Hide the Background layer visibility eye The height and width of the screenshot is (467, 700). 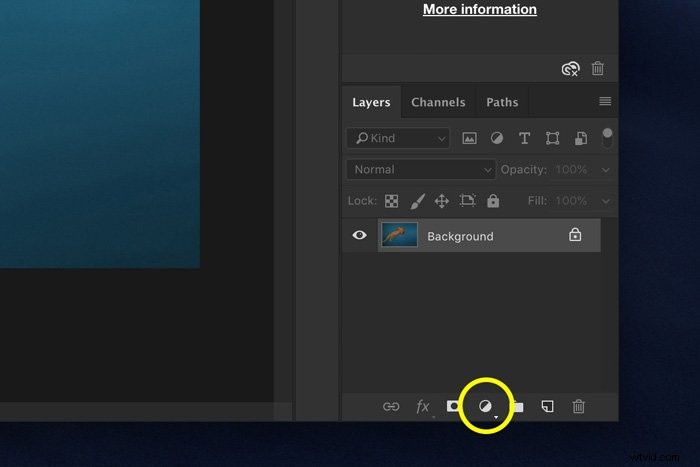pyautogui.click(x=358, y=236)
